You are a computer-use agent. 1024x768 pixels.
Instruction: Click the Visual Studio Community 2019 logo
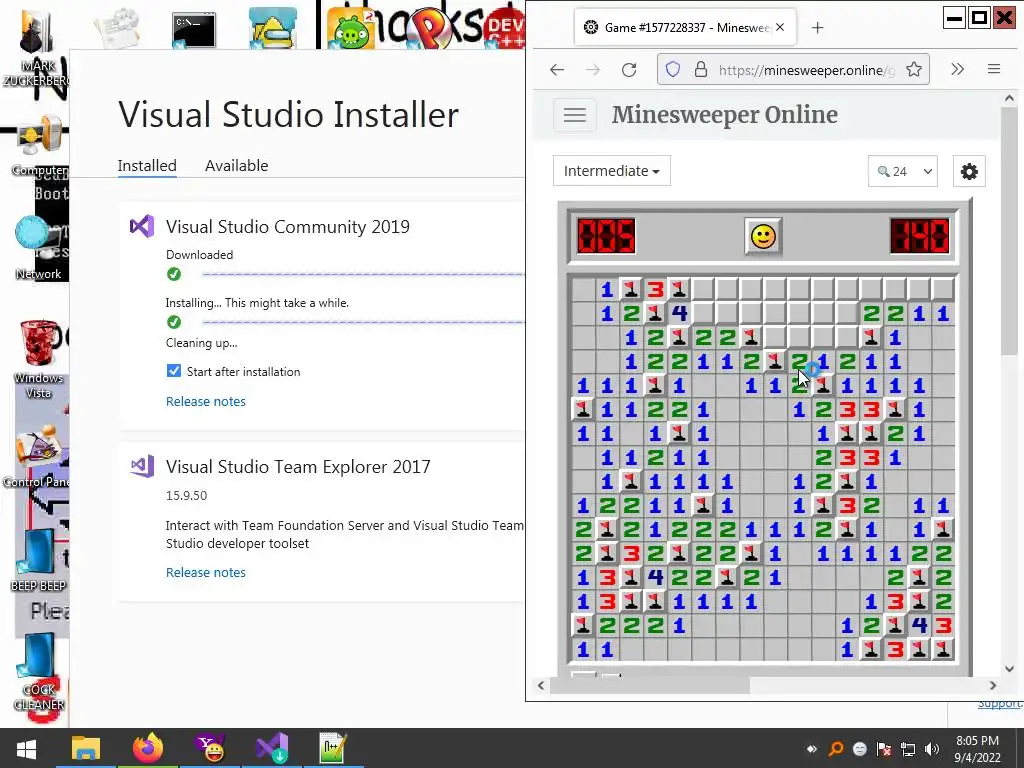[x=142, y=227]
